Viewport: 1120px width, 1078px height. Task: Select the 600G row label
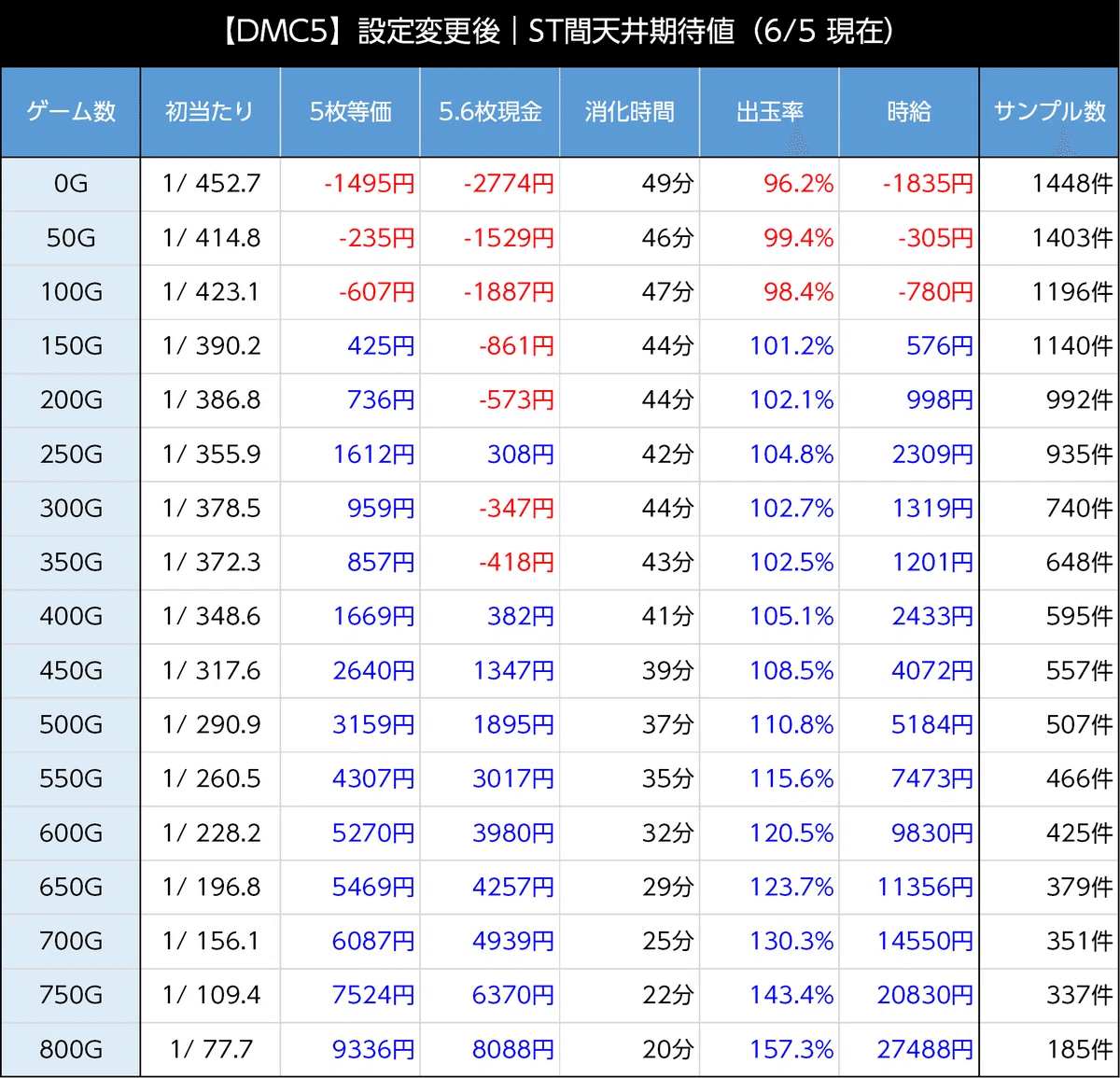(x=71, y=833)
